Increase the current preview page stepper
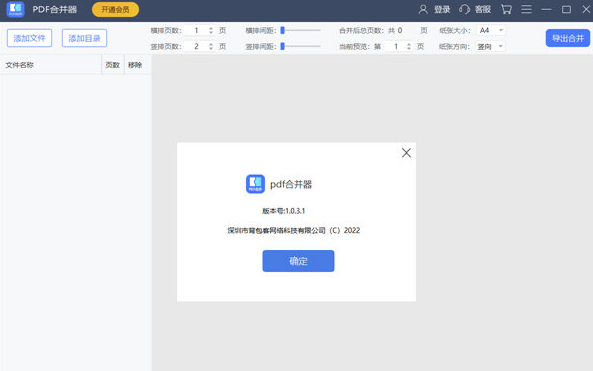This screenshot has height=371, width=593. (x=409, y=44)
